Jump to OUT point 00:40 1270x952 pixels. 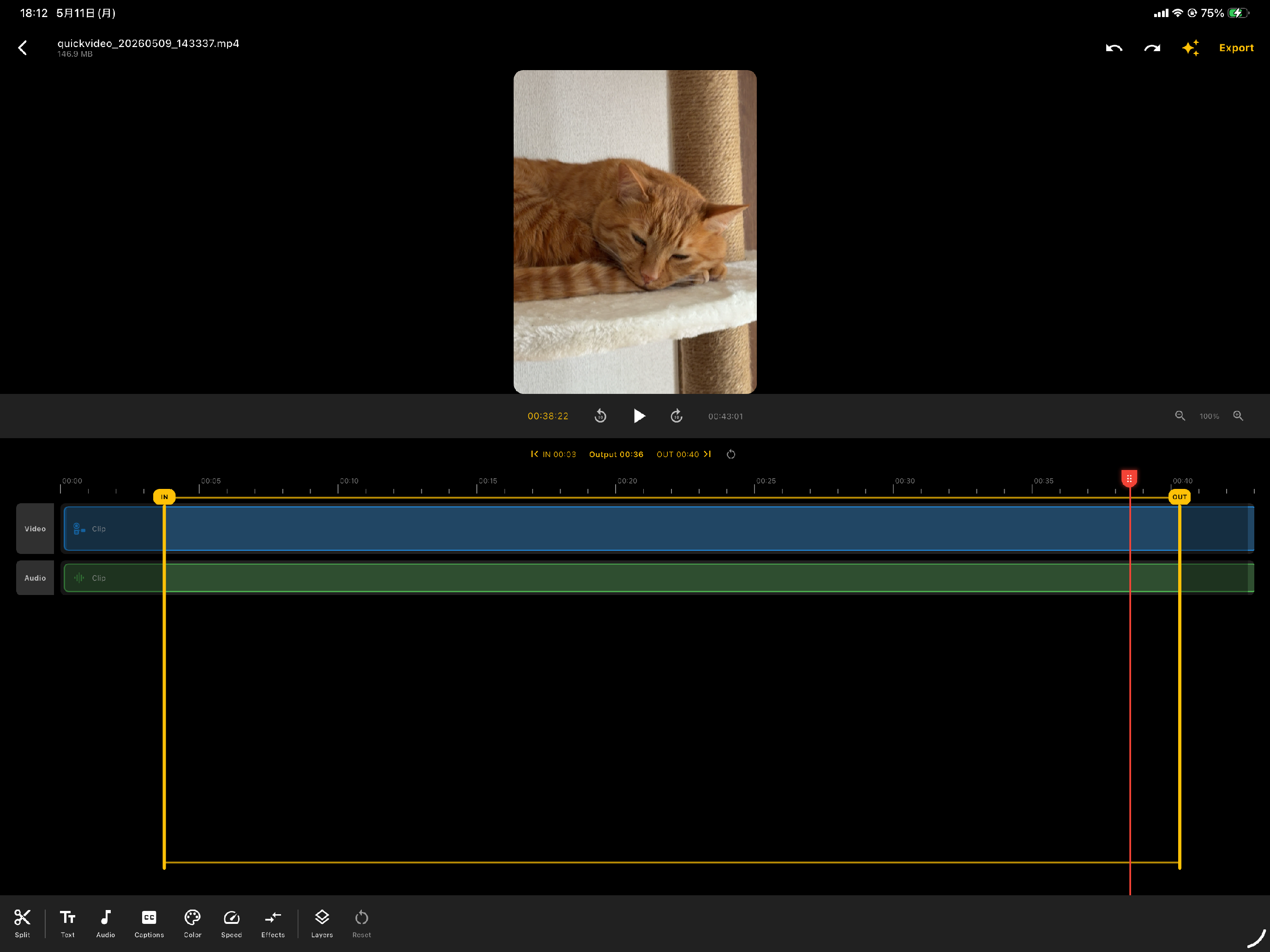click(x=684, y=454)
